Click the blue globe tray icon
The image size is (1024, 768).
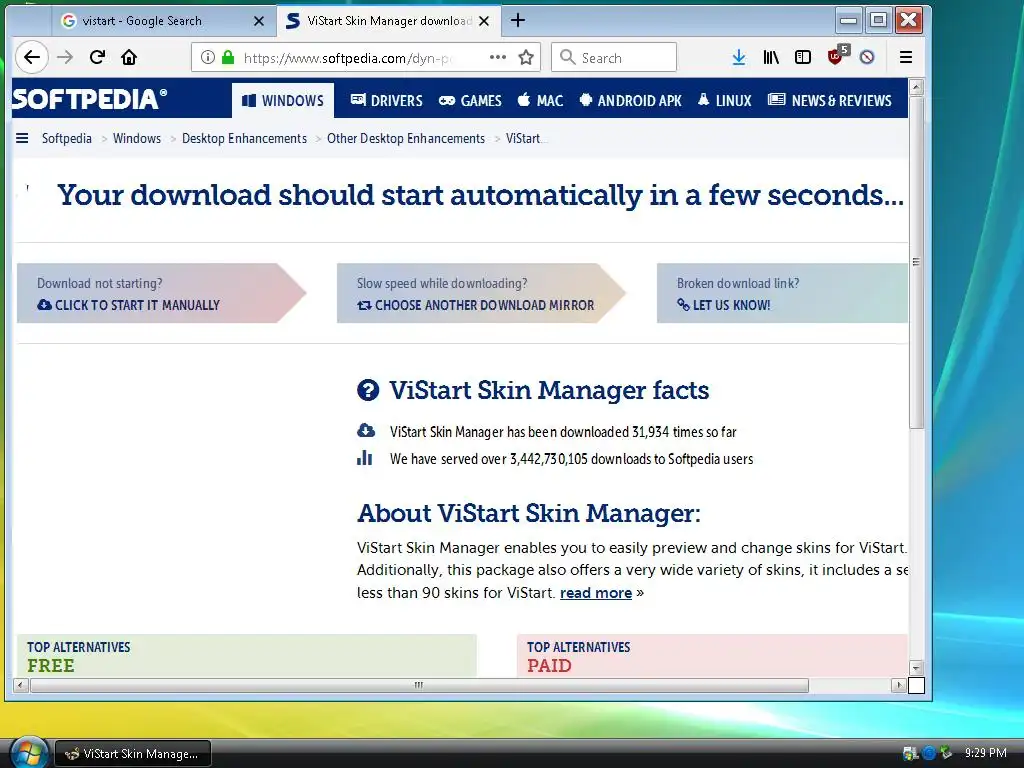[x=929, y=753]
